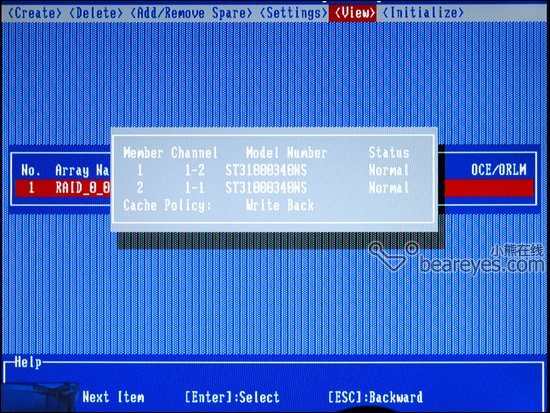This screenshot has width=550, height=413.
Task: Select the highlighted View menu
Action: pos(354,13)
